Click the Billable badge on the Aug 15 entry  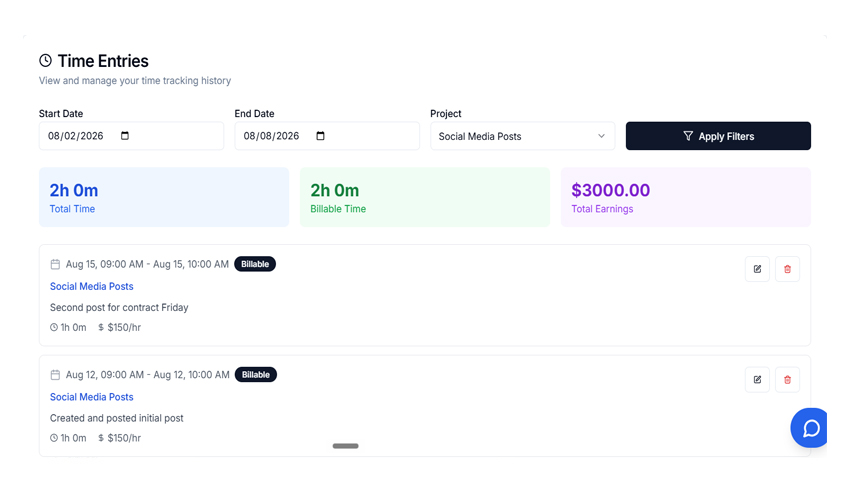coord(255,264)
